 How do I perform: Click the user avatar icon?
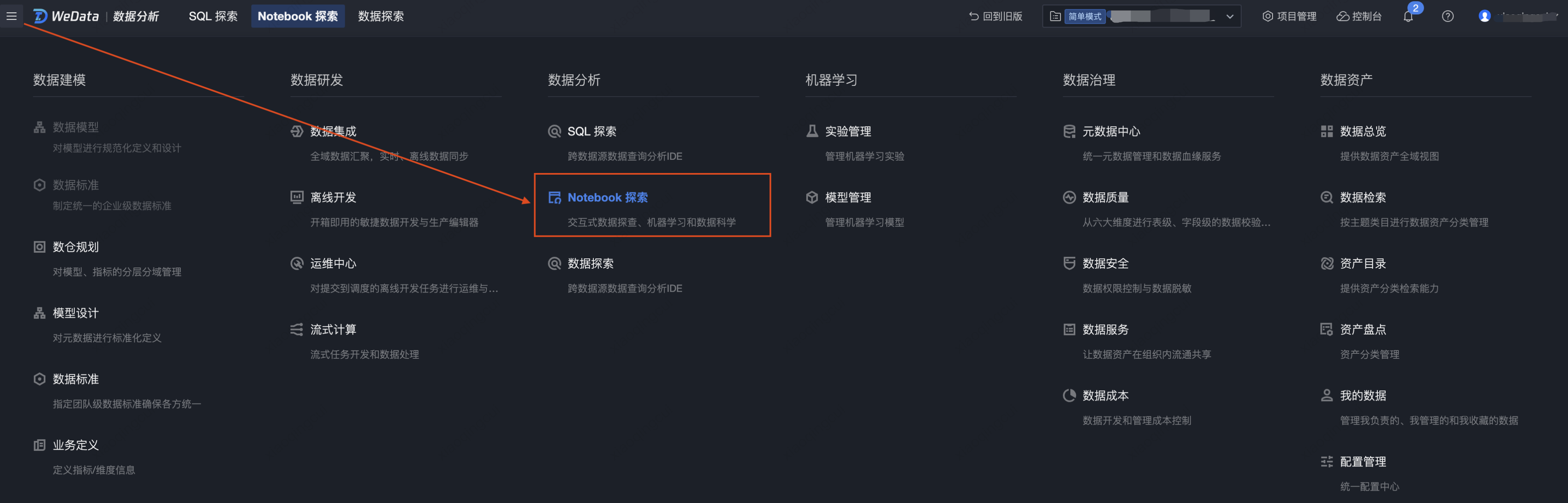(1485, 16)
